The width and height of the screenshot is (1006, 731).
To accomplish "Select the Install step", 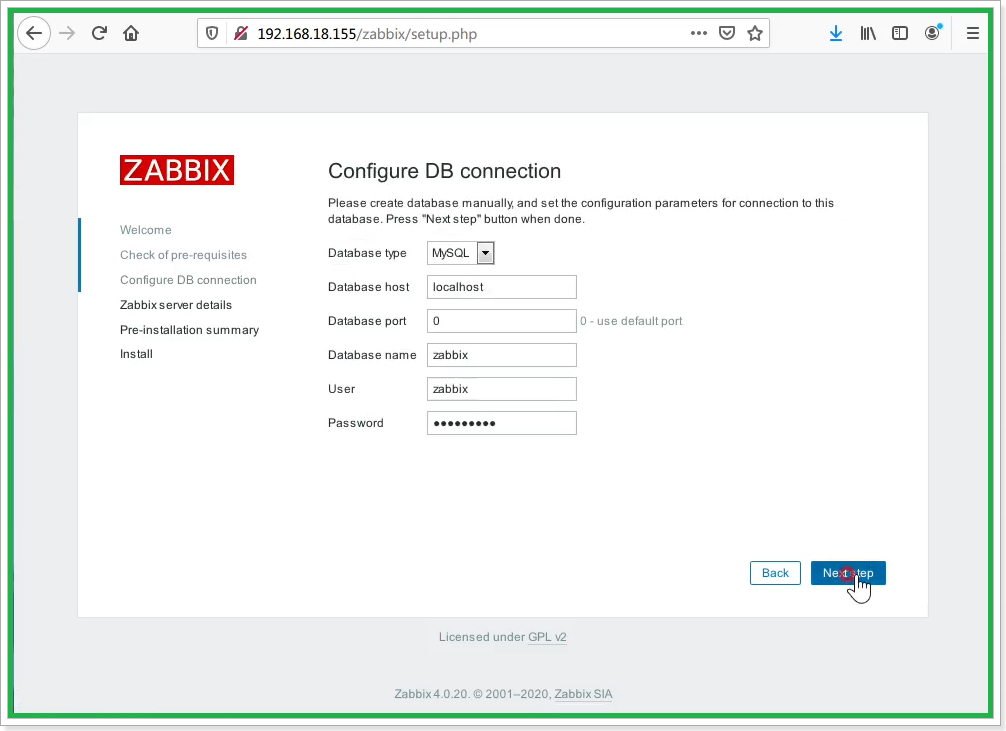I will point(137,354).
